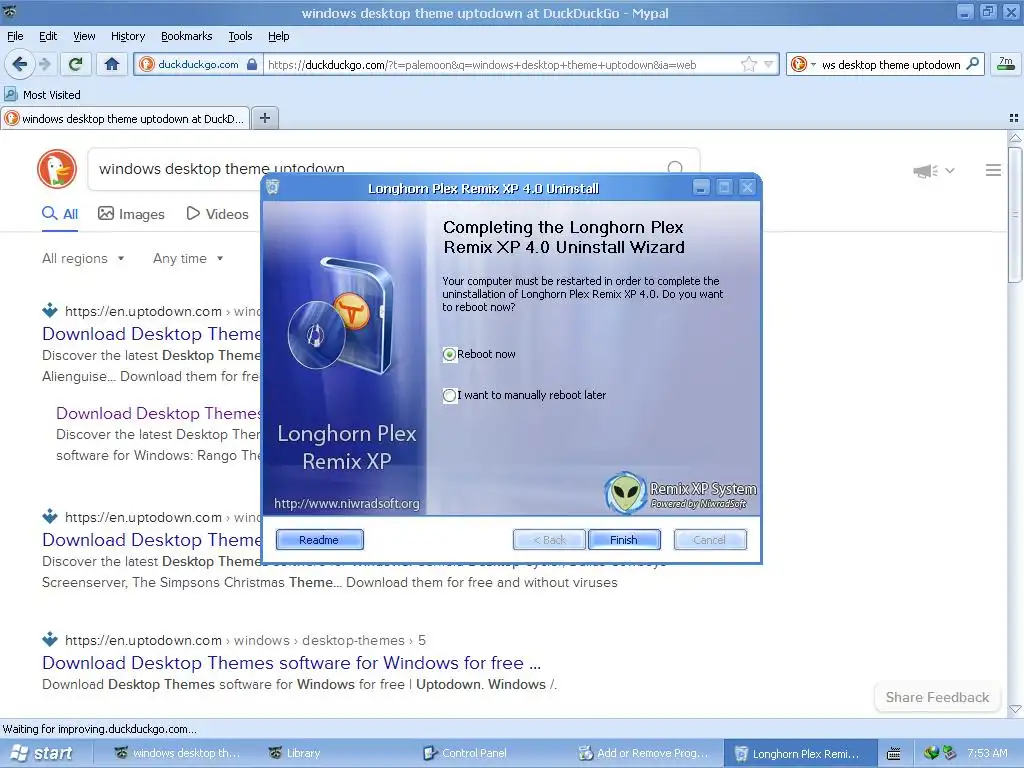This screenshot has height=768, width=1024.
Task: Select I want to manually reboot later
Action: [449, 396]
